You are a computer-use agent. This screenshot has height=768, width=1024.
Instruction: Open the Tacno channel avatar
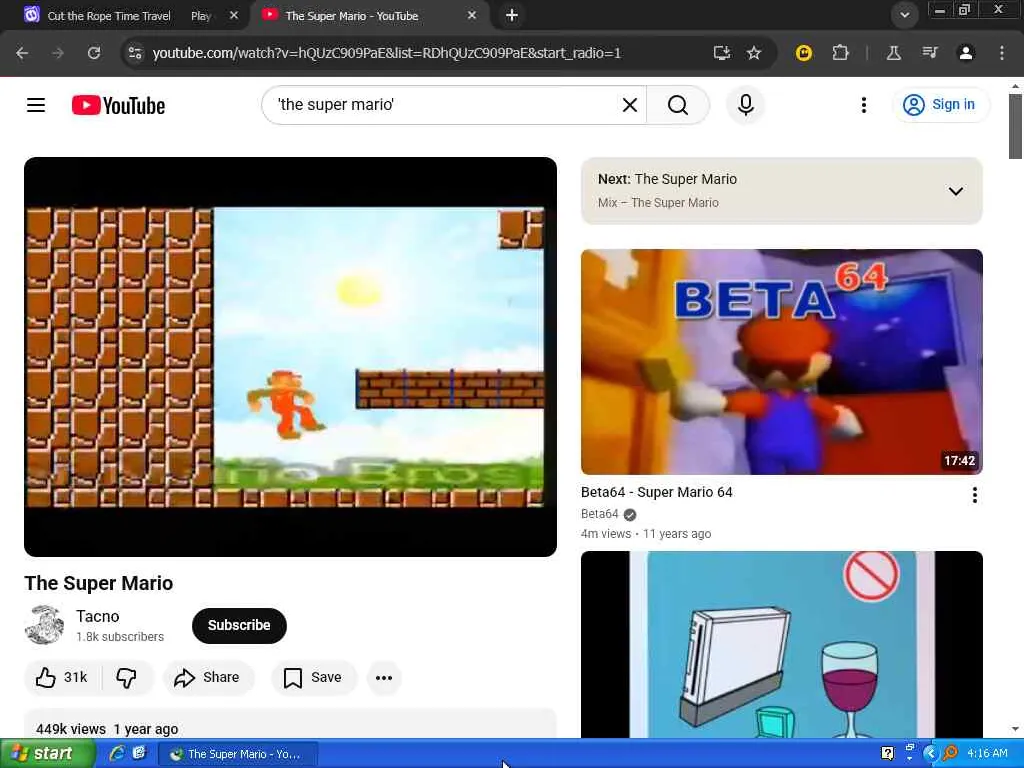click(44, 625)
